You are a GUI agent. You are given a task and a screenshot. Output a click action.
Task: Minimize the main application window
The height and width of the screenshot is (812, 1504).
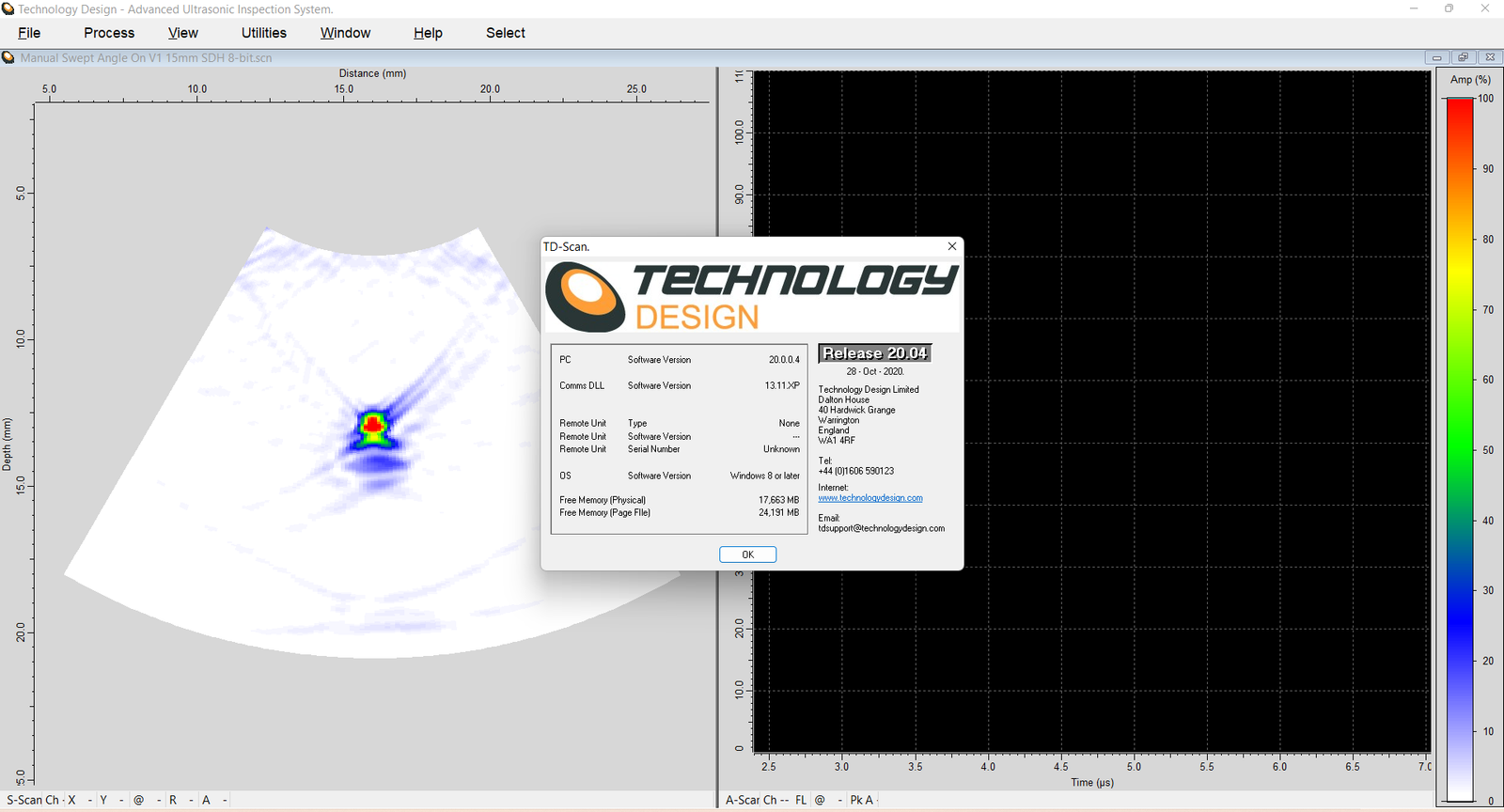[1414, 8]
